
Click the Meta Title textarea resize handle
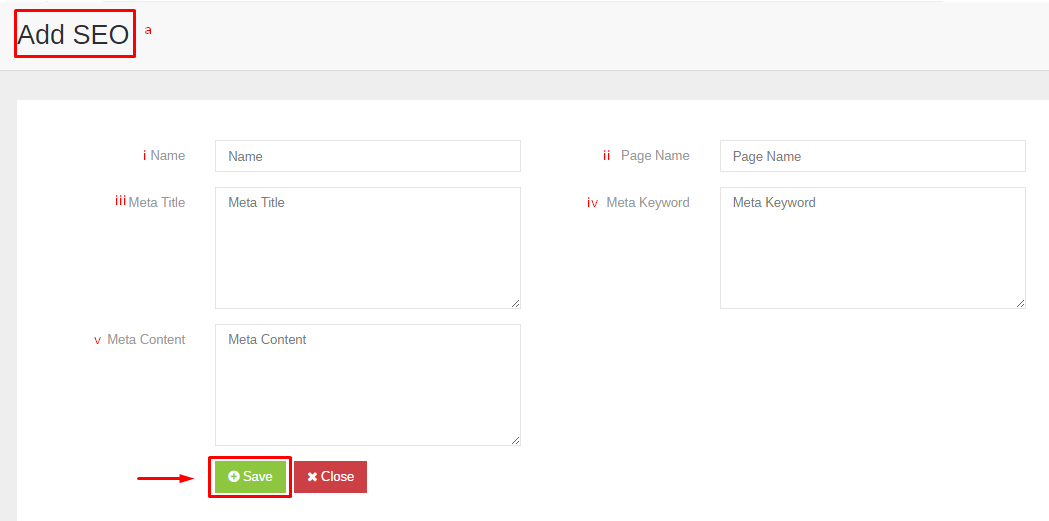515,303
